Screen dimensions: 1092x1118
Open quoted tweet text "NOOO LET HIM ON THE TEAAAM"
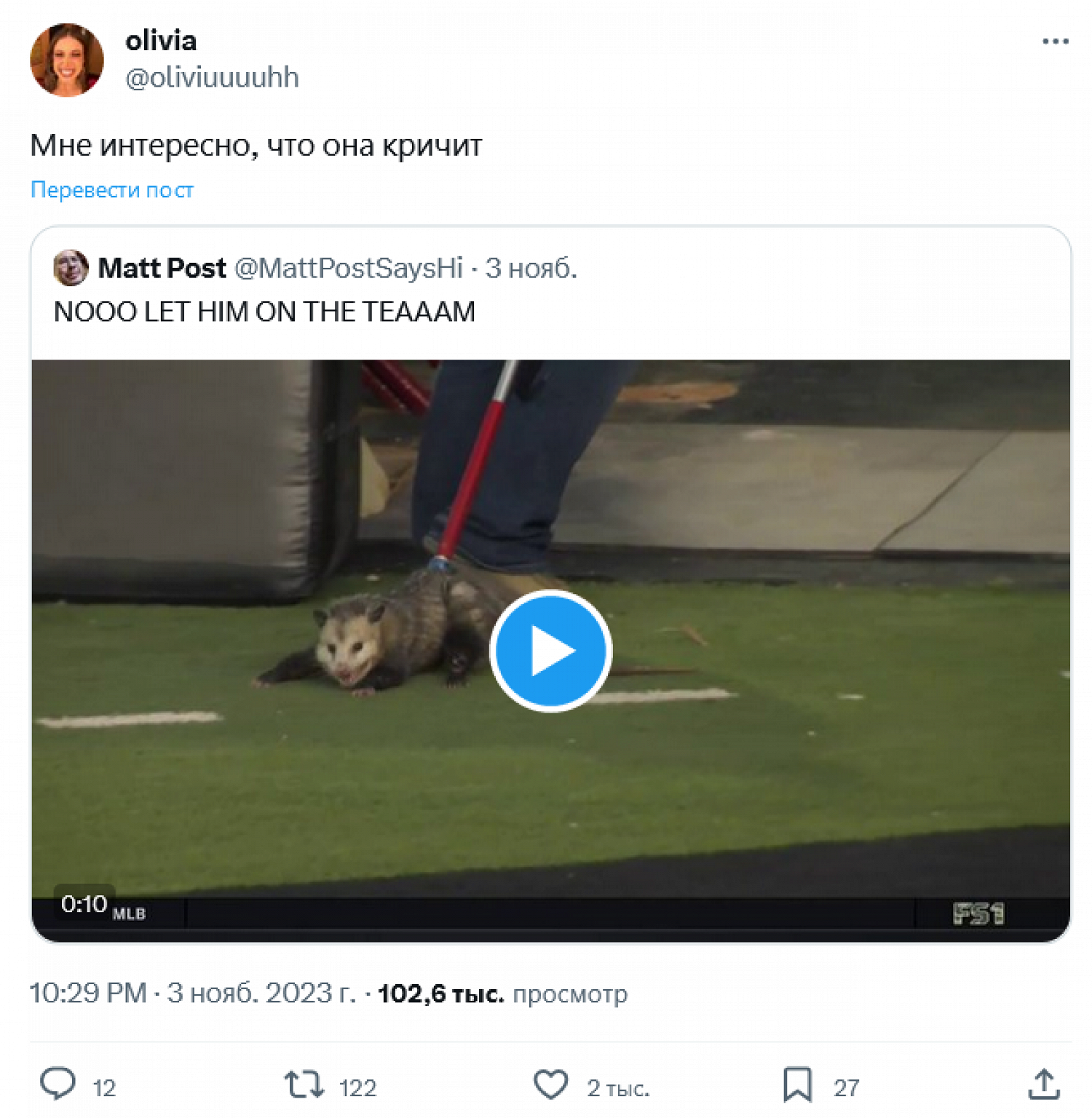click(x=264, y=312)
